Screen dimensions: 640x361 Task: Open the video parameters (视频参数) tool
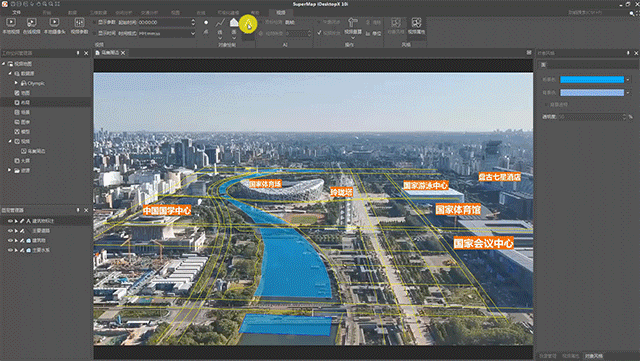pos(80,25)
